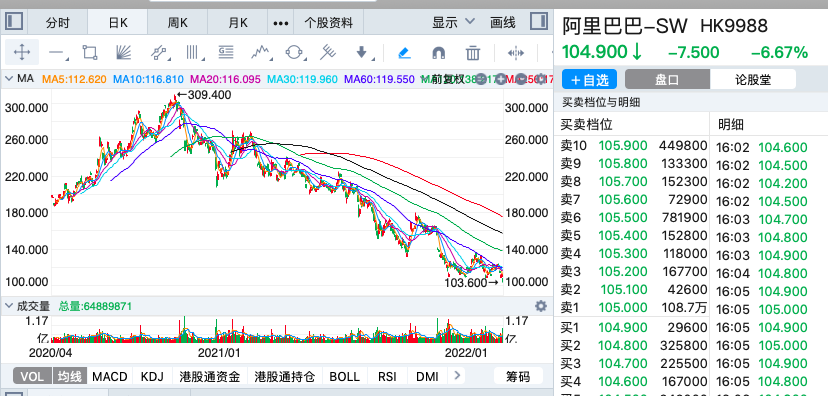Click the 309.400 high price marker
Viewport: 828px width, 396px height.
tap(204, 96)
